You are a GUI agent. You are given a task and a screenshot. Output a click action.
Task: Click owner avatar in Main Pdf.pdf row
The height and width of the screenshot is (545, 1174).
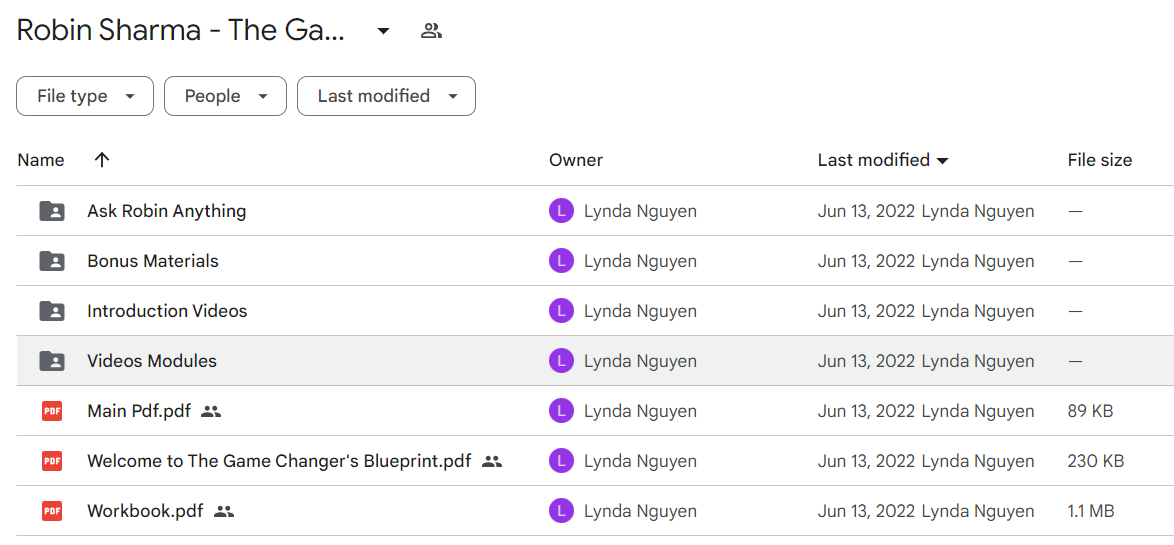[562, 411]
